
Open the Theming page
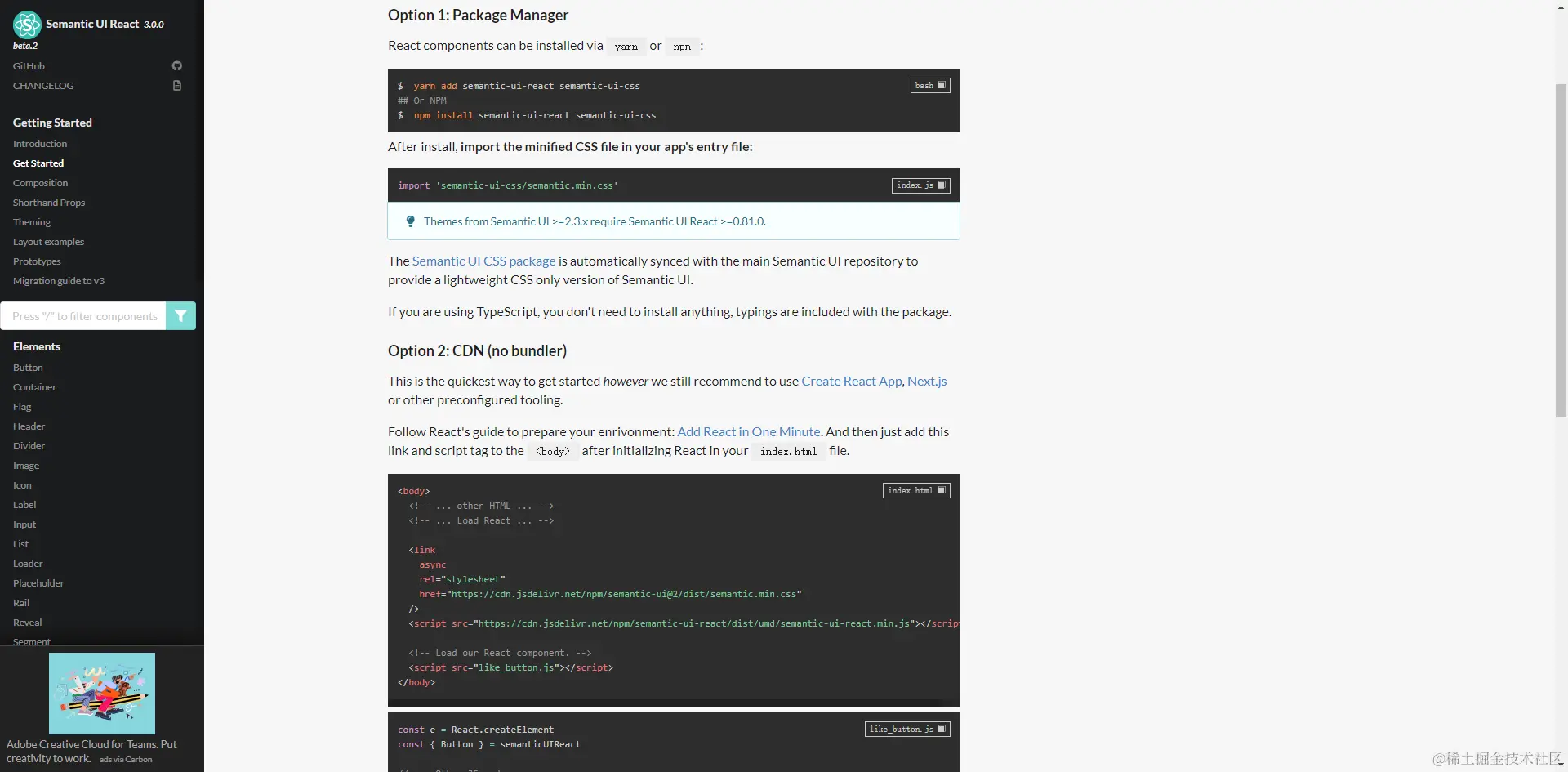[x=32, y=222]
